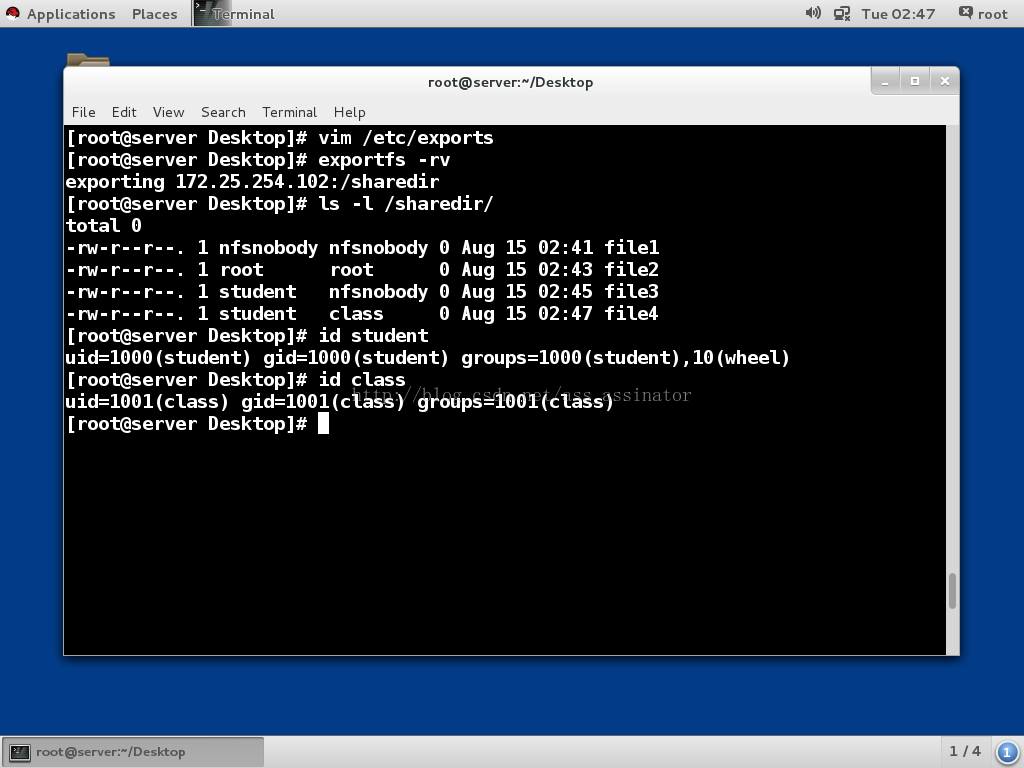1024x768 pixels.
Task: Open the File menu
Action: pos(84,112)
